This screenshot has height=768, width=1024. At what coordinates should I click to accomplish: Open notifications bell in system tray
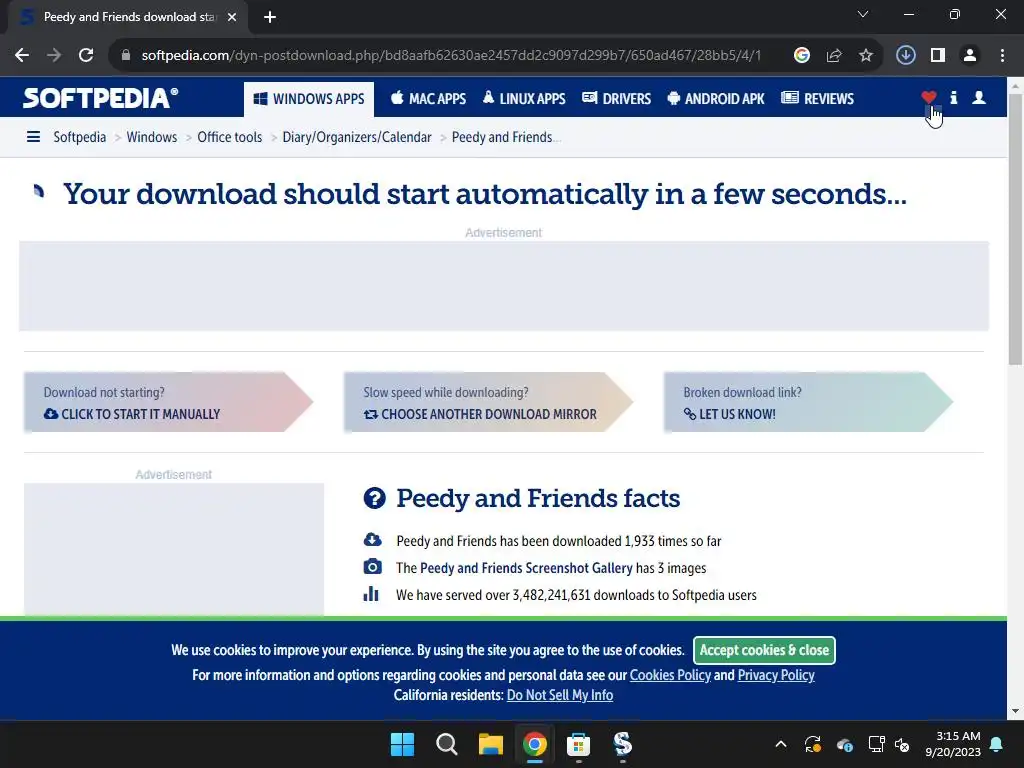click(997, 744)
